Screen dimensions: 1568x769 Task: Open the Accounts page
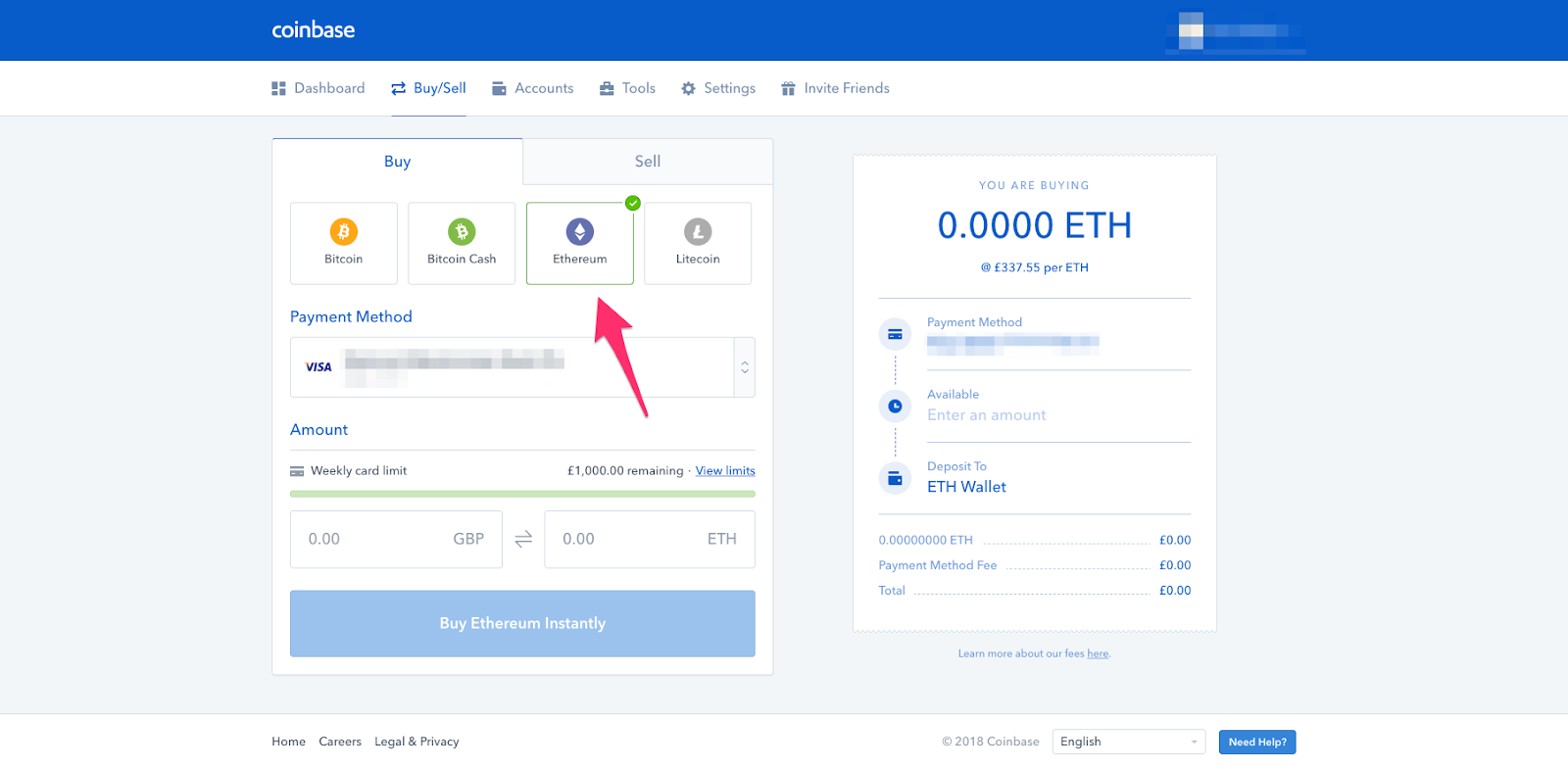pyautogui.click(x=532, y=88)
